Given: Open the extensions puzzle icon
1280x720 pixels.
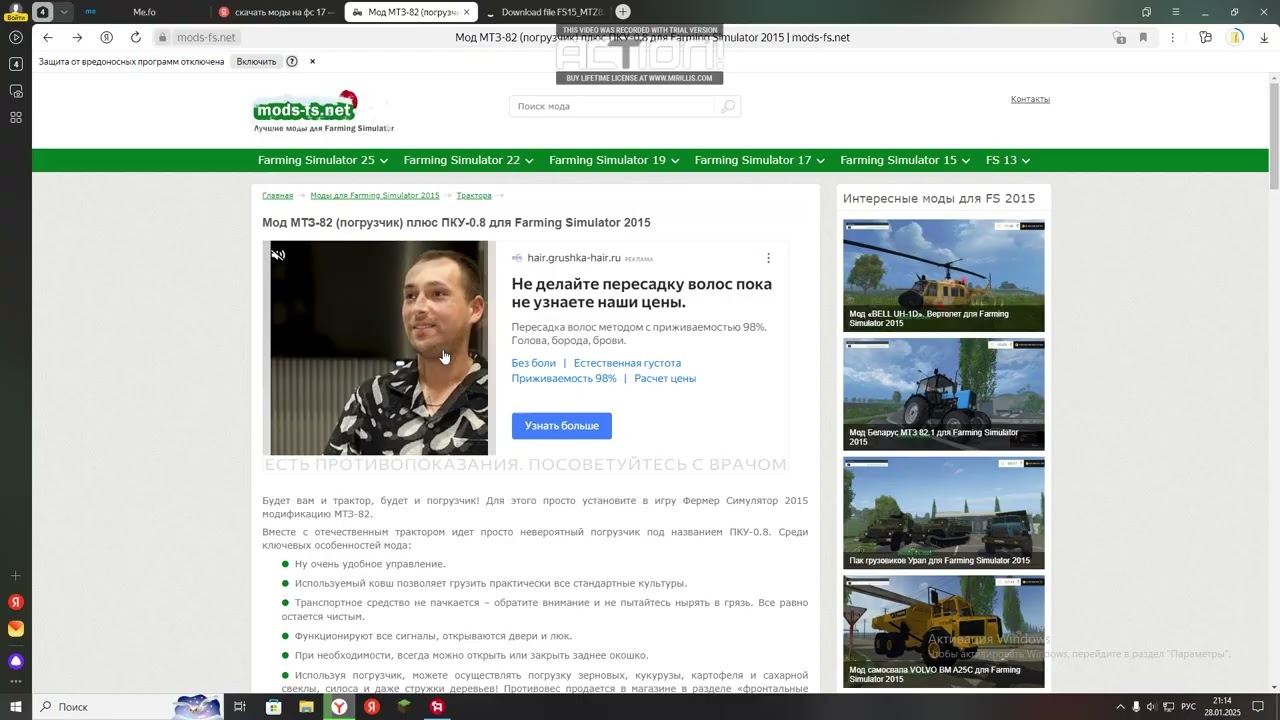Looking at the screenshot, I should click(x=1206, y=37).
